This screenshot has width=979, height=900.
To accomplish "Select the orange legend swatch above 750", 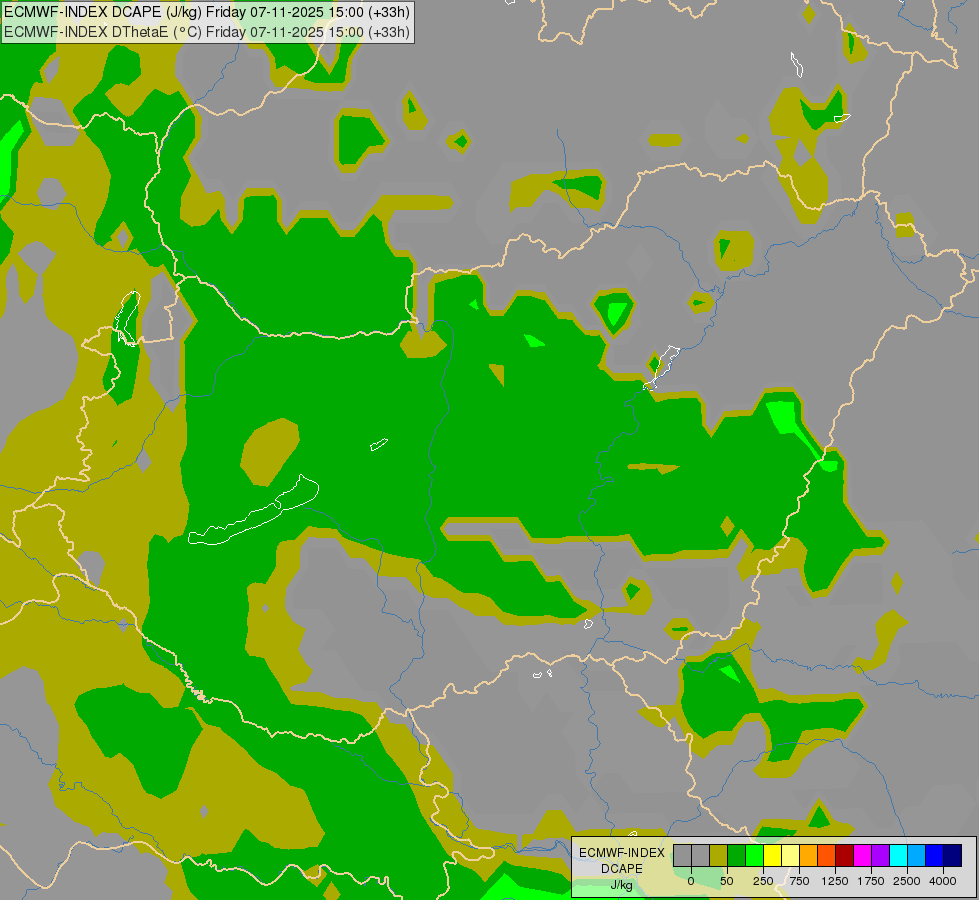I will tap(809, 855).
